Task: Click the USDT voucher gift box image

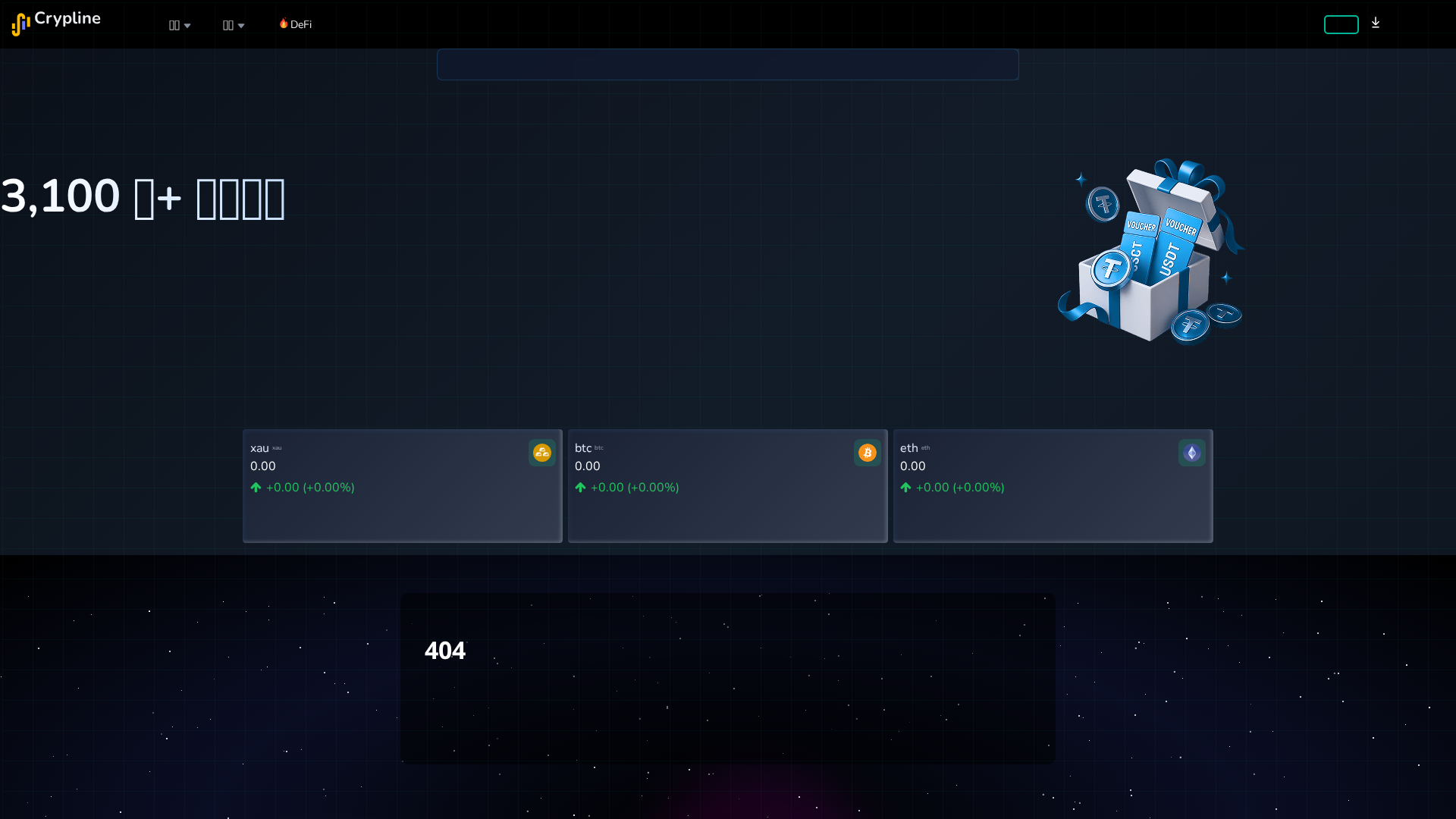Action: [1151, 251]
